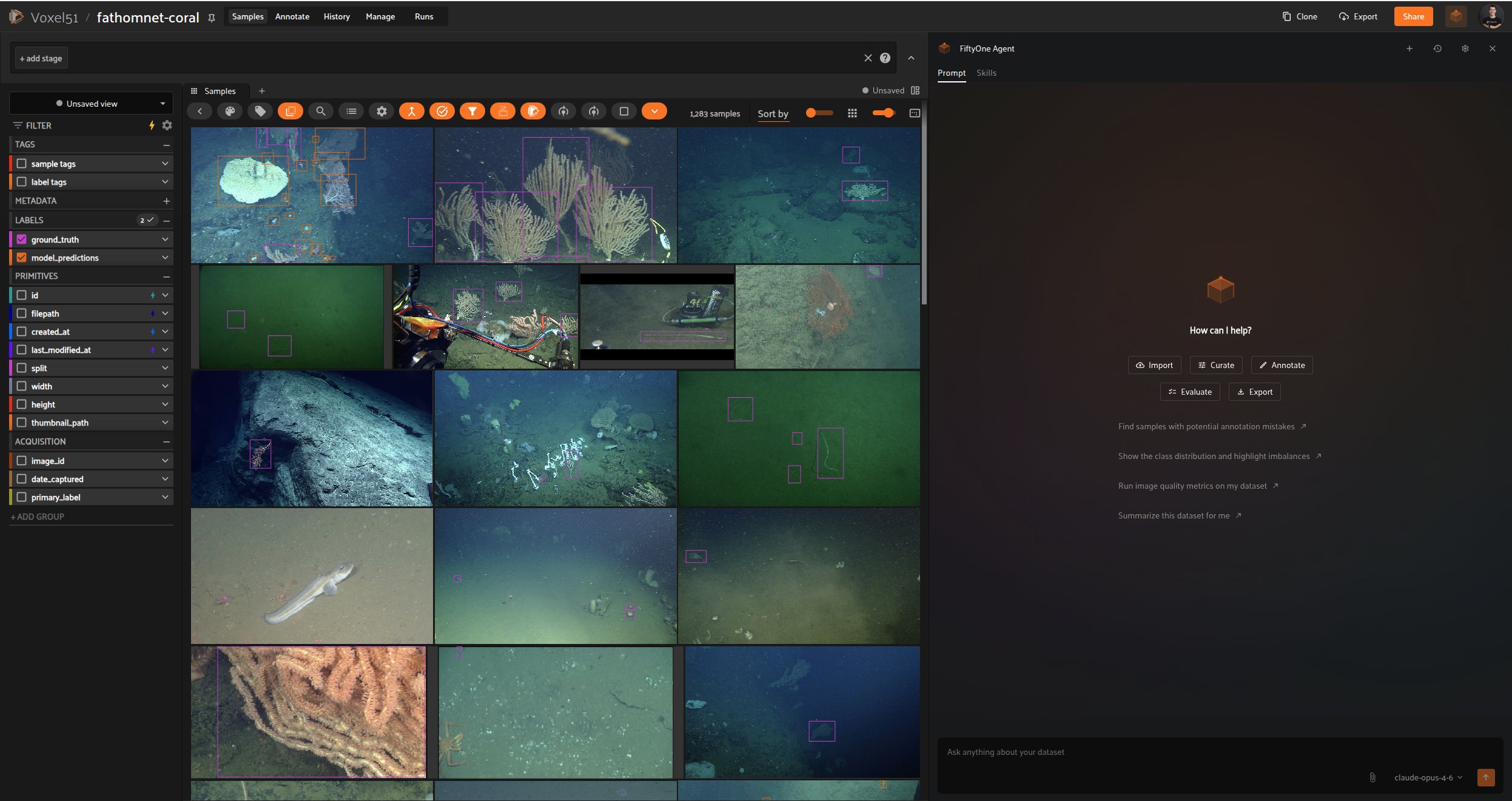1512x801 pixels.
Task: Enable the filepath field checkbox
Action: click(x=22, y=313)
